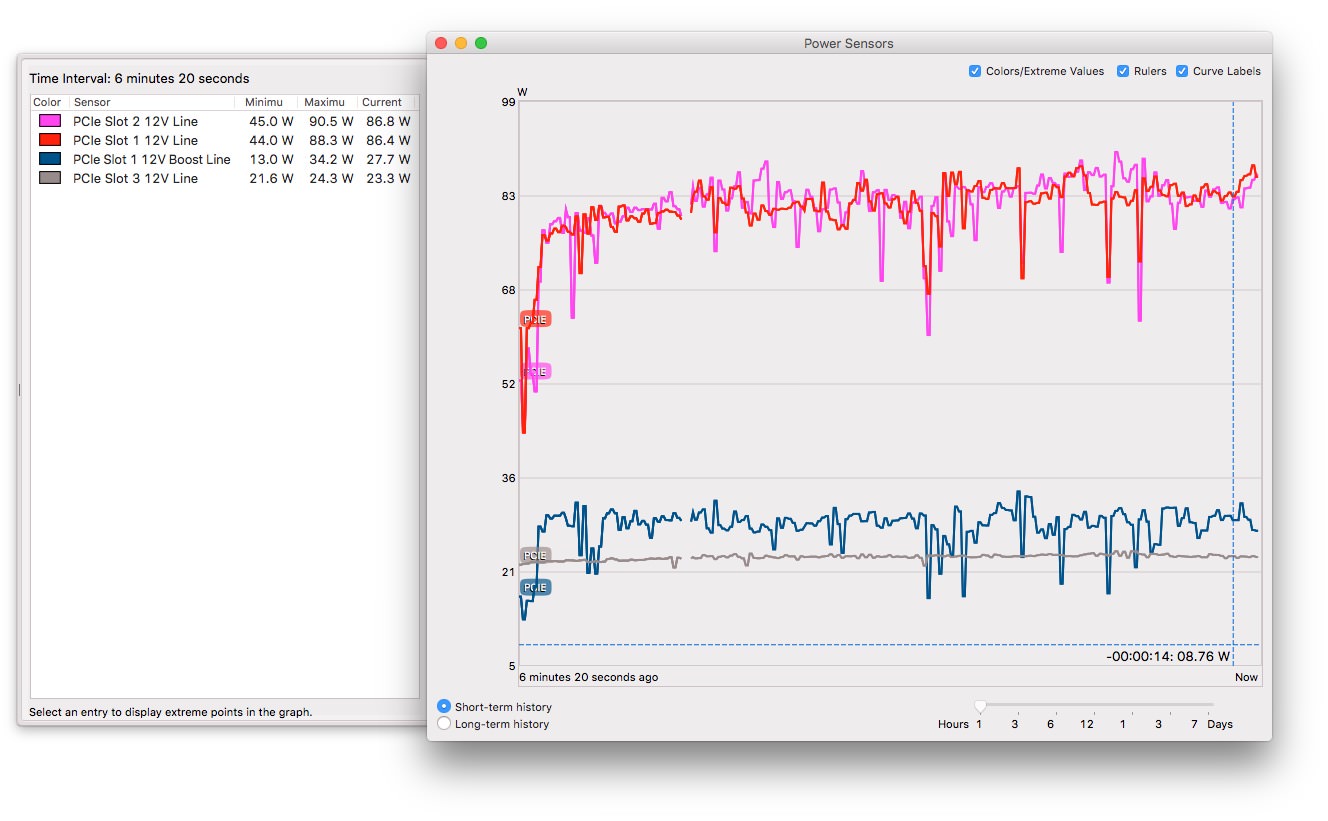The width and height of the screenshot is (1328, 821).
Task: Click the yellow minimize button of Power Sensors
Action: click(x=461, y=43)
